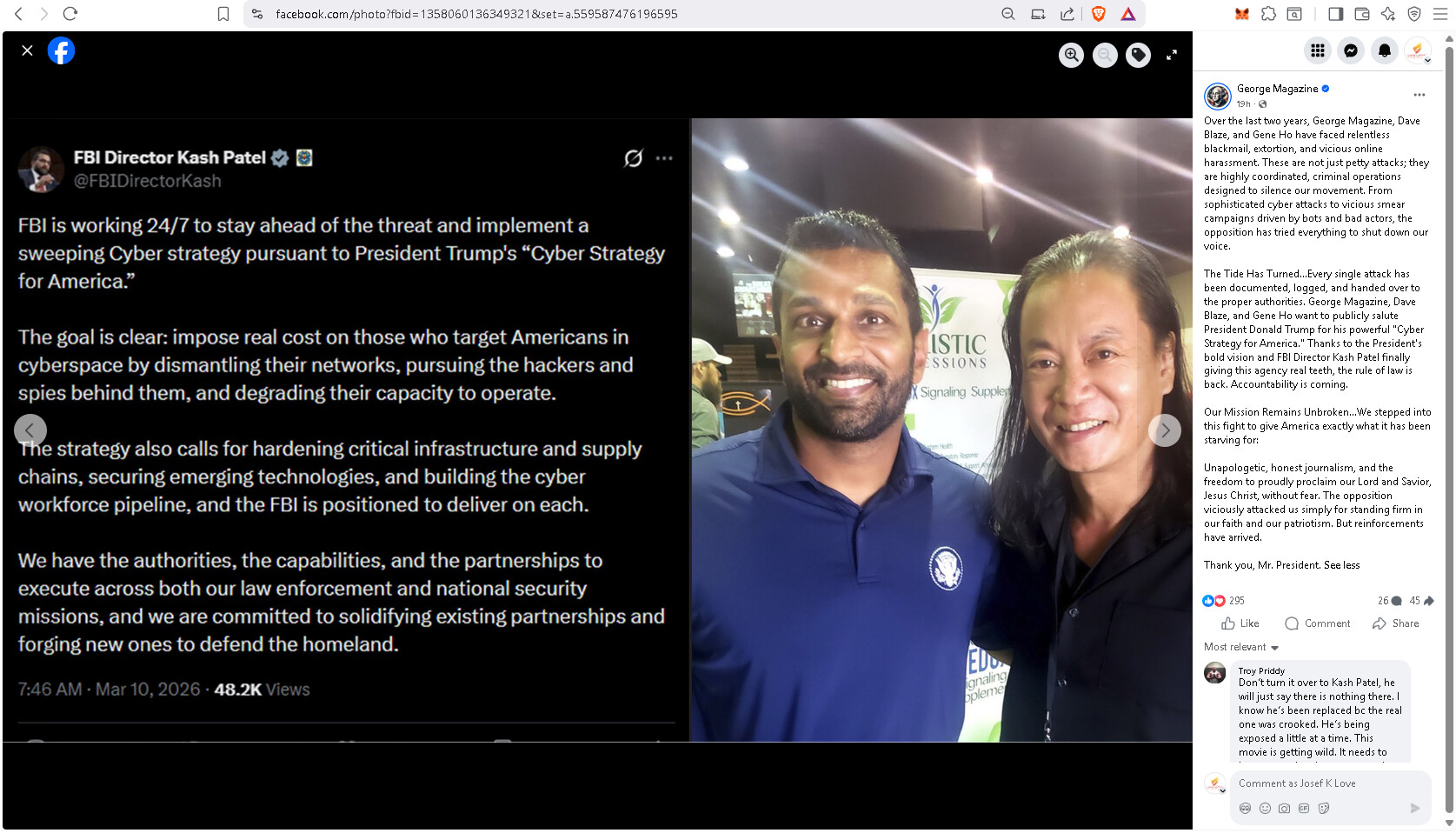Toggle Like on the post
The height and width of the screenshot is (833, 1456).
click(x=1240, y=623)
